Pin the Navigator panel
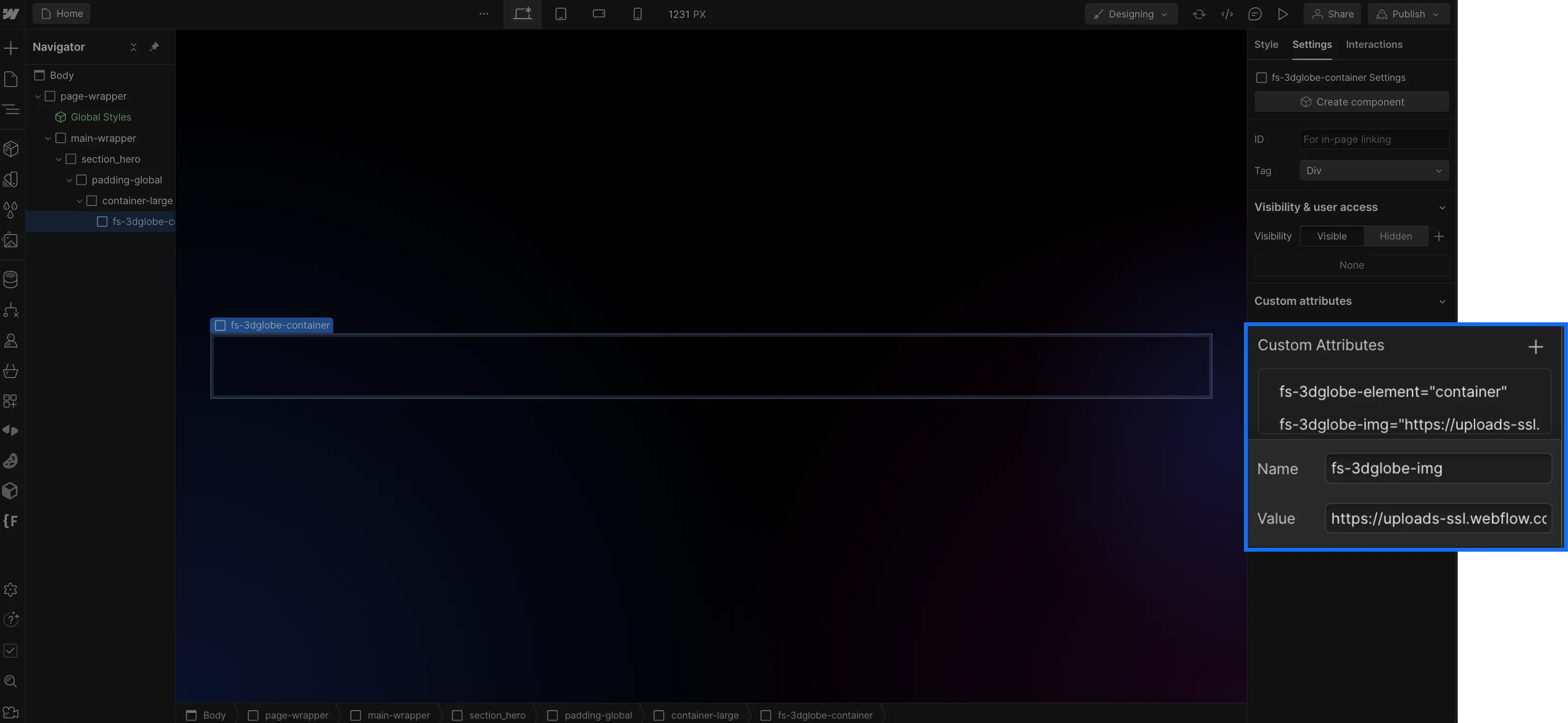1568x723 pixels. click(x=155, y=47)
